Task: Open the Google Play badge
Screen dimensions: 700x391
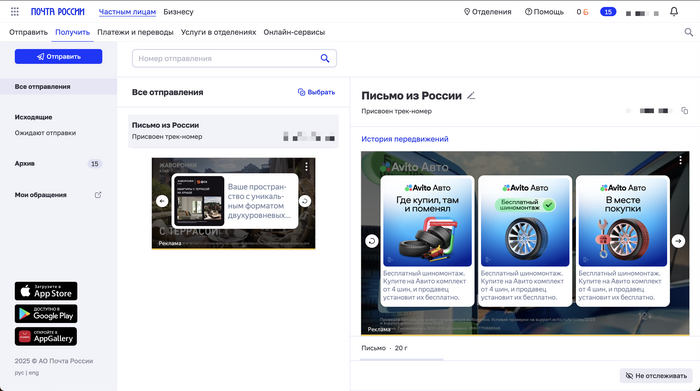Action: pyautogui.click(x=46, y=314)
